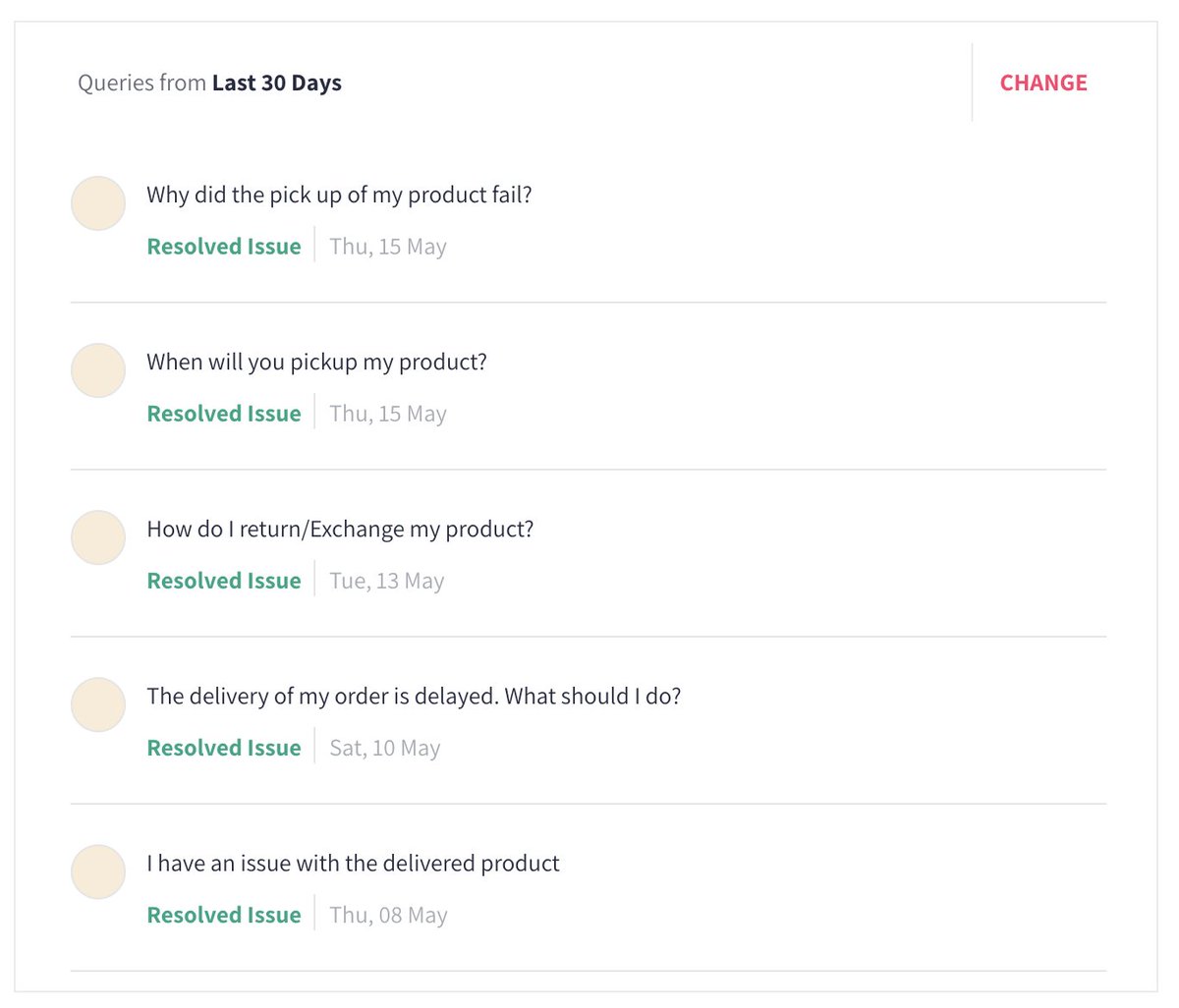Click the CHANGE link for the query period
Image resolution: width=1179 pixels, height=1008 pixels.
[1043, 84]
